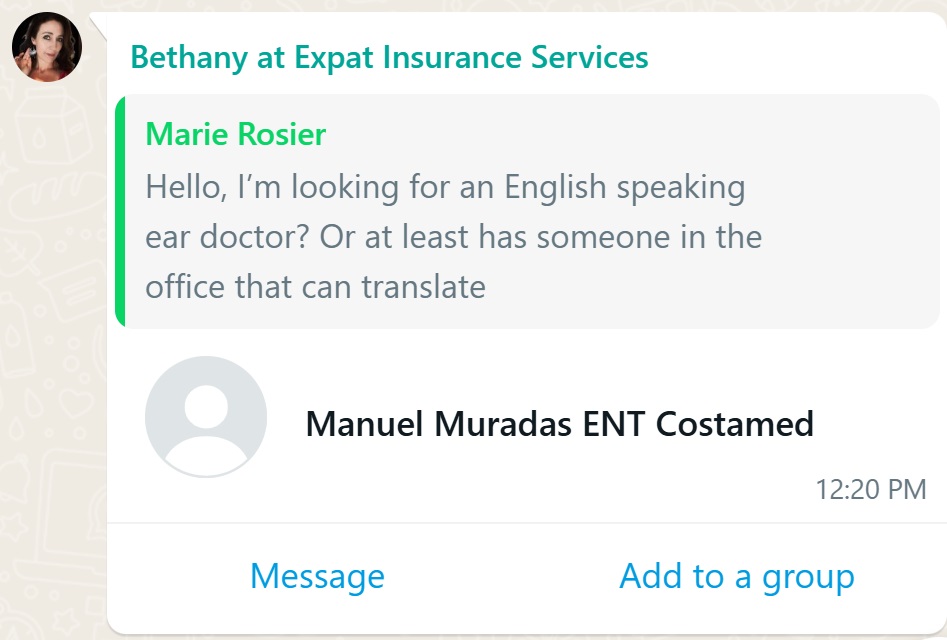Screen dimensions: 947x640
Task: Choose Add to a group
Action: (x=737, y=576)
